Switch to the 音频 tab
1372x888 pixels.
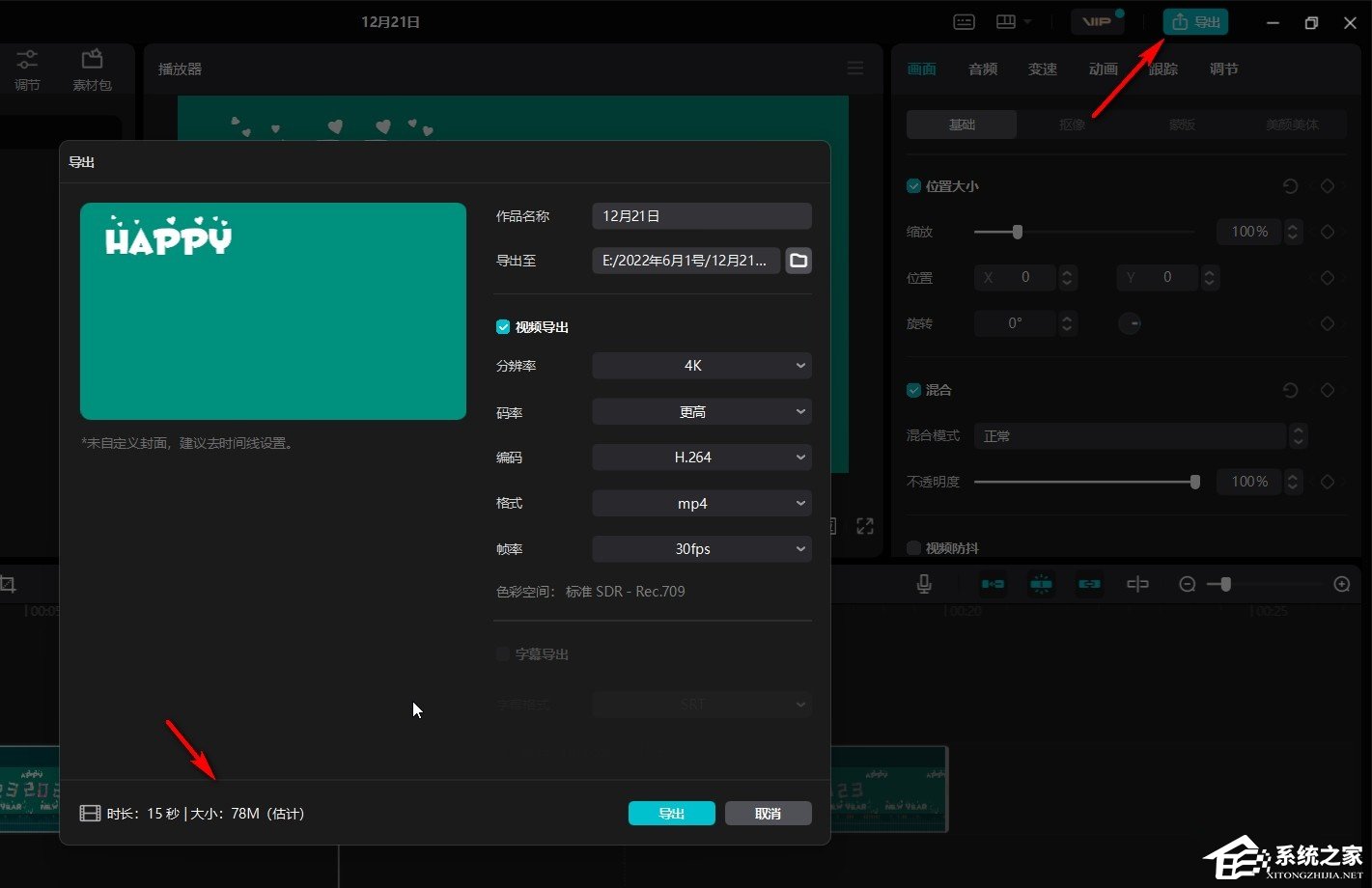point(983,69)
